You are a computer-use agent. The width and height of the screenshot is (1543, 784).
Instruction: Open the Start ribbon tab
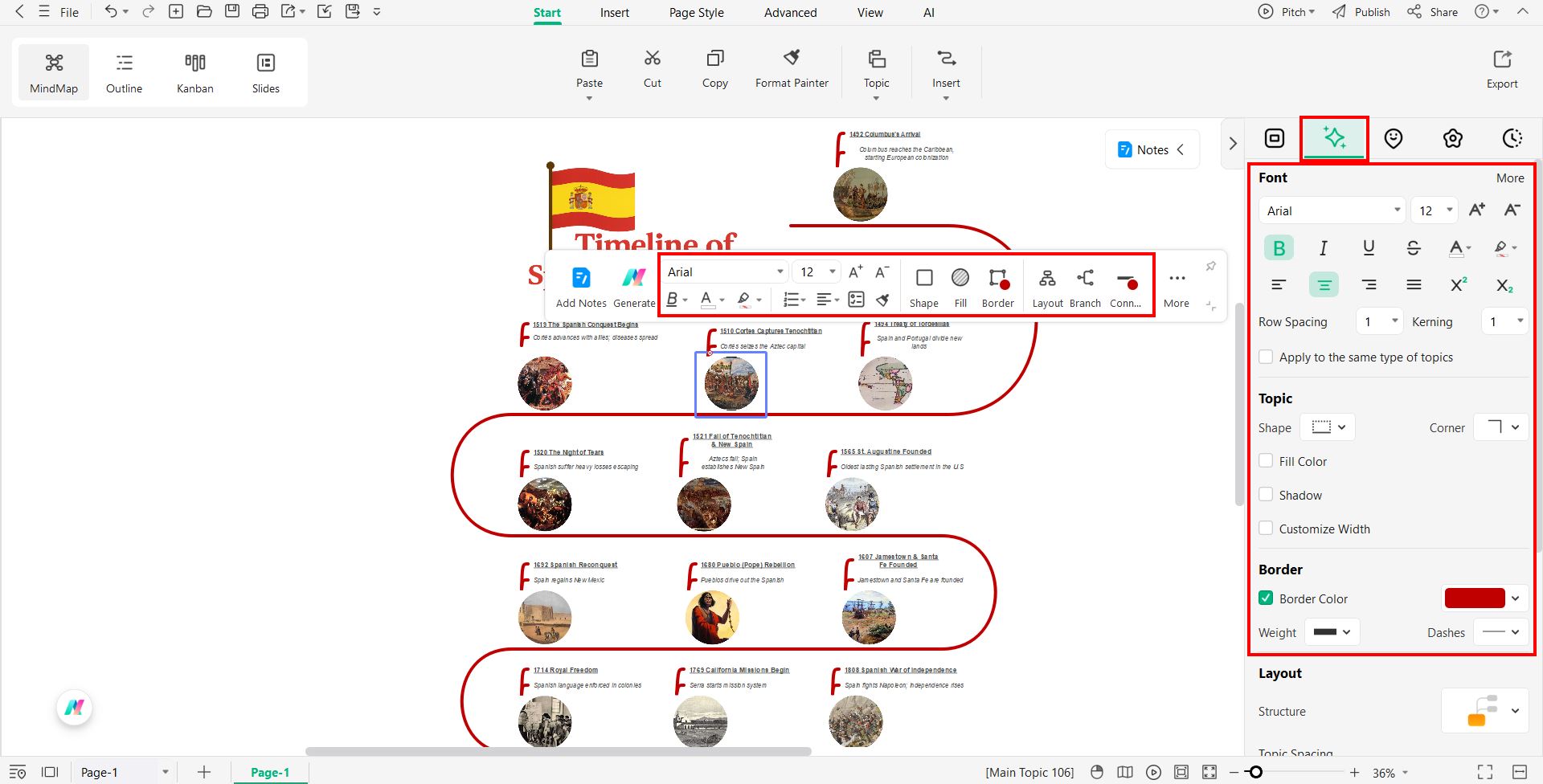click(547, 12)
